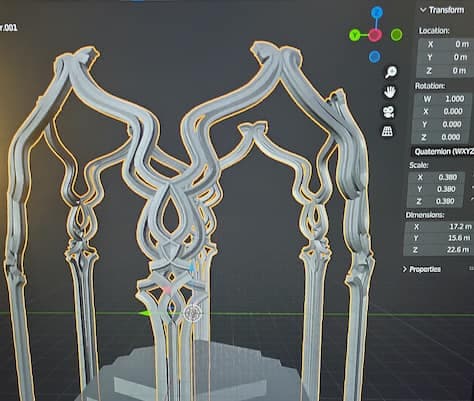Click the red X axis gizmo center ball
The height and width of the screenshot is (401, 474).
375,35
